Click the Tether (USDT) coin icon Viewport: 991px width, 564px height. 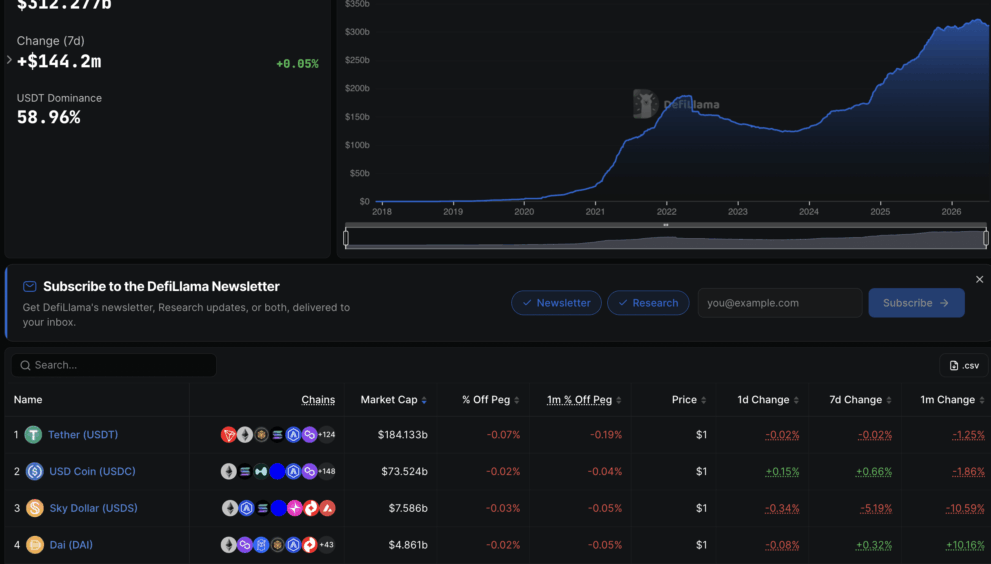click(33, 435)
